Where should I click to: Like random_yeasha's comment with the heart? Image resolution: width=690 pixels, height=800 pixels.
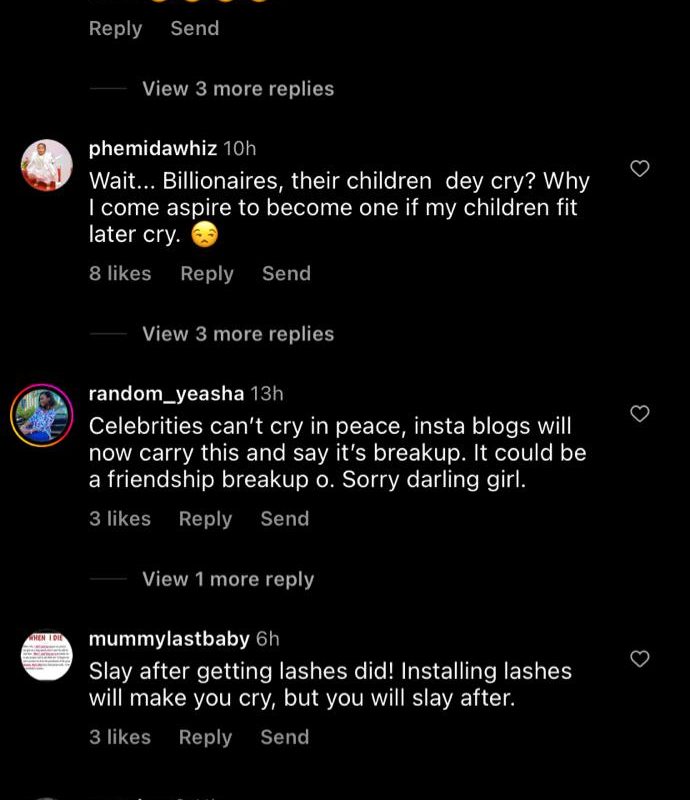click(x=640, y=414)
